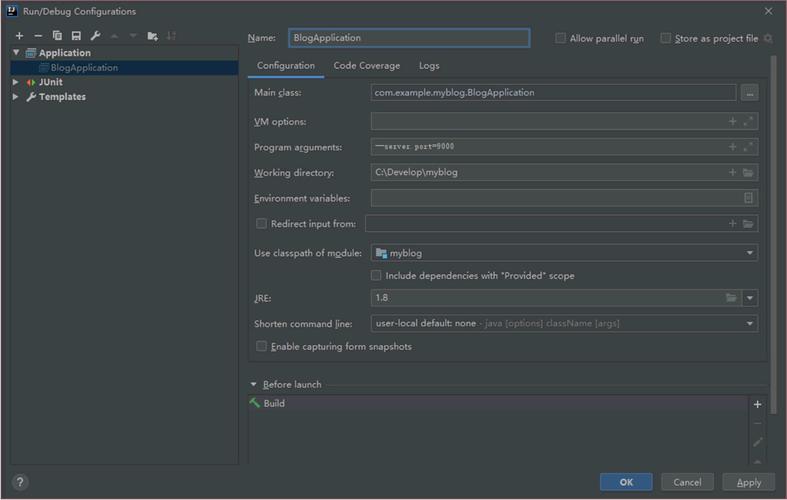Select the BlogApplication configuration in the tree
787x500 pixels.
[124, 67]
